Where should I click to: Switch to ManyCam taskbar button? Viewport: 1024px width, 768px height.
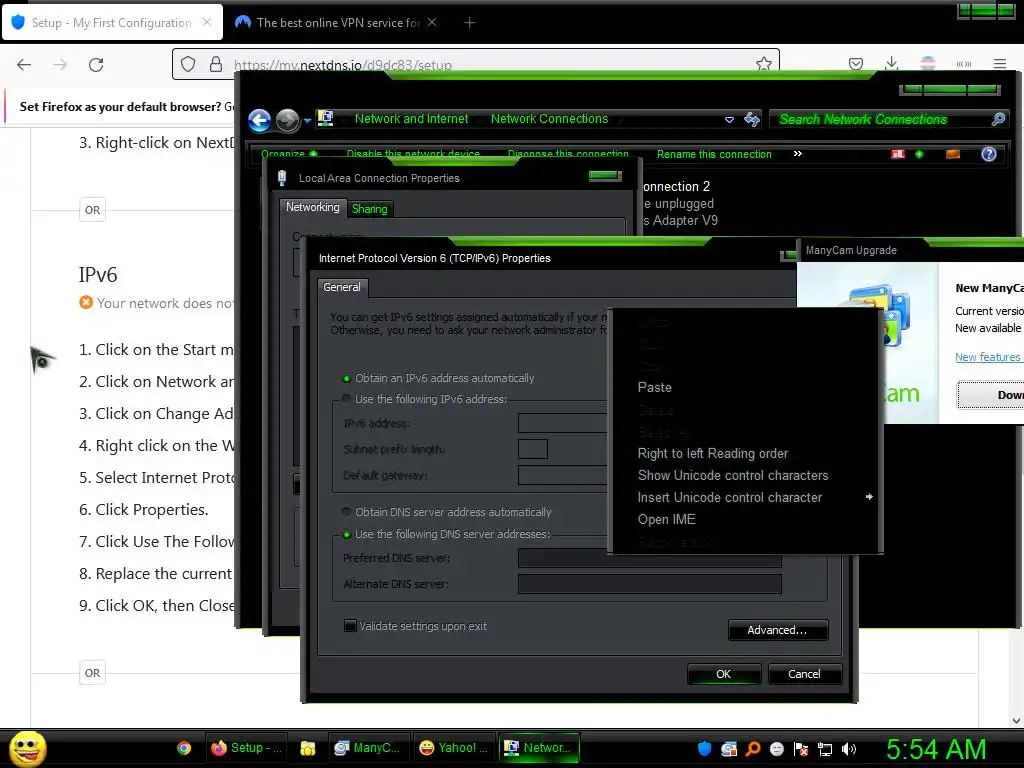(x=368, y=748)
